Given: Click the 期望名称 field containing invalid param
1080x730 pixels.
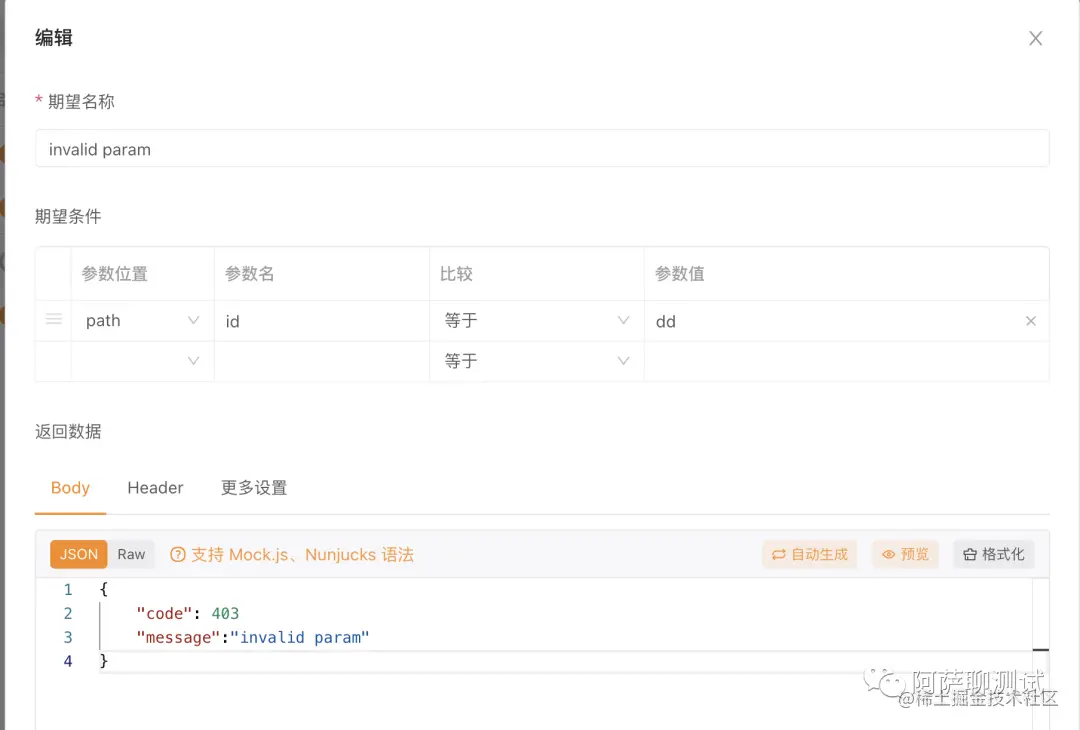Looking at the screenshot, I should [542, 149].
